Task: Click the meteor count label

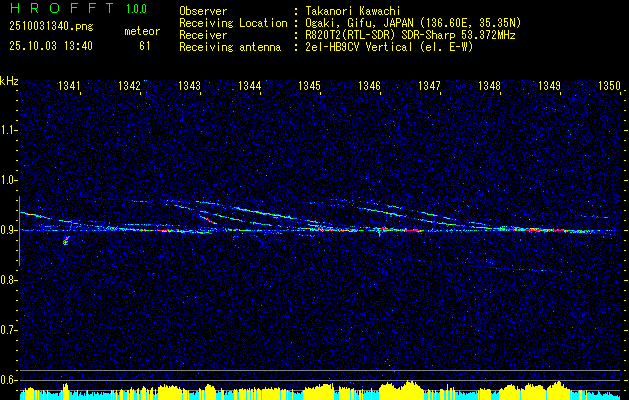Action: (x=142, y=31)
